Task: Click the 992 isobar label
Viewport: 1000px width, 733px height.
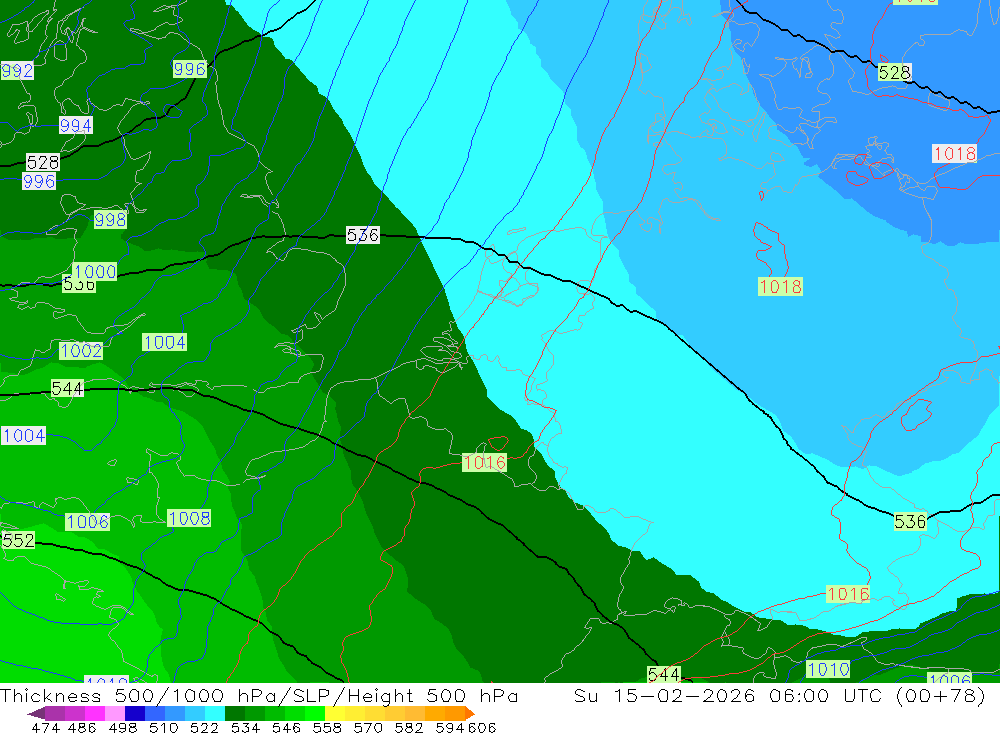Action: point(17,70)
